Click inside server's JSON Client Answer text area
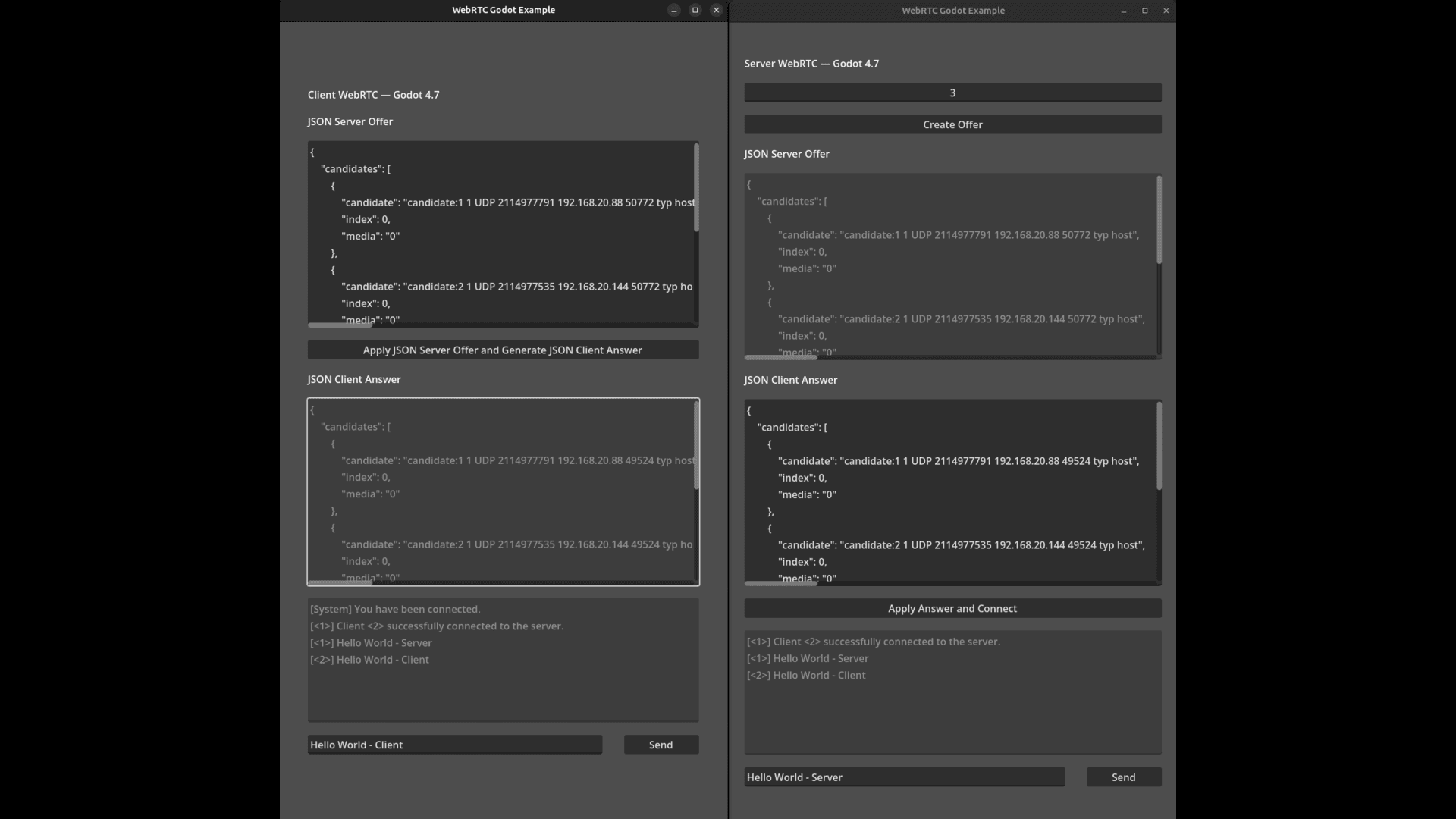The image size is (1456, 819). [950, 493]
